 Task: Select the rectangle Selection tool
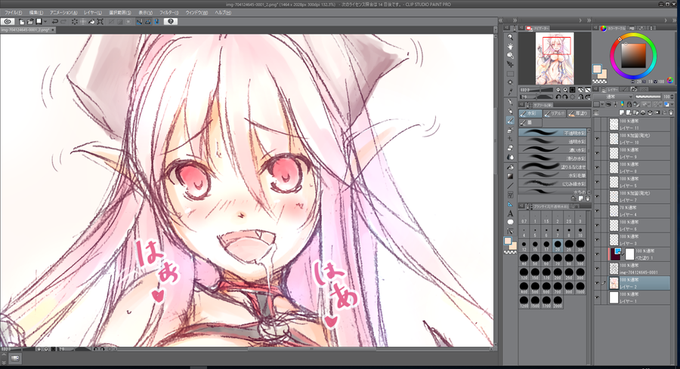point(510,74)
